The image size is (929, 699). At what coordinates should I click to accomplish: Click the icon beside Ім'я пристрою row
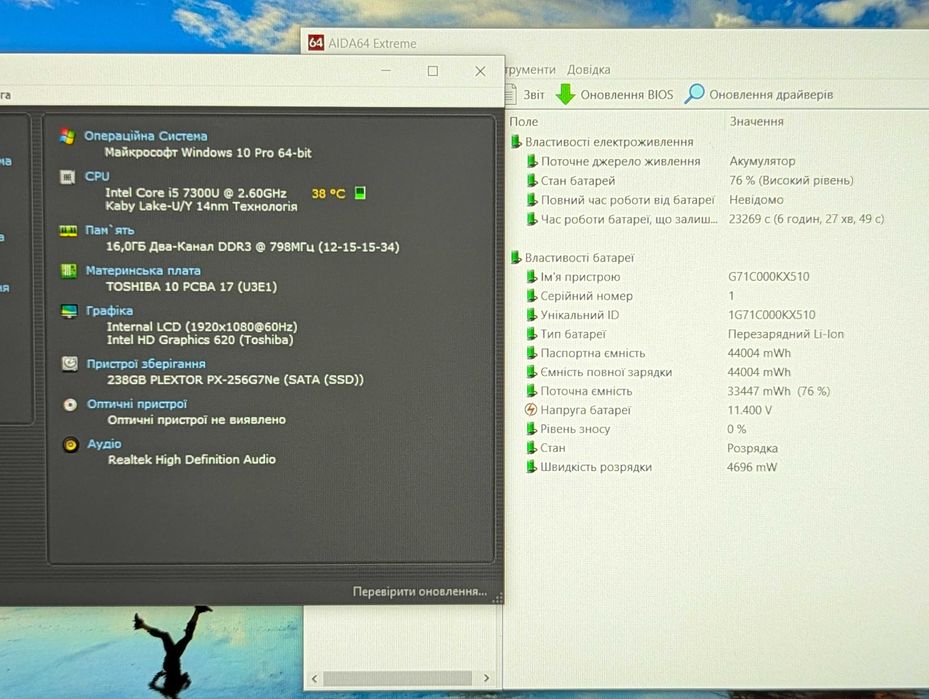[x=531, y=277]
